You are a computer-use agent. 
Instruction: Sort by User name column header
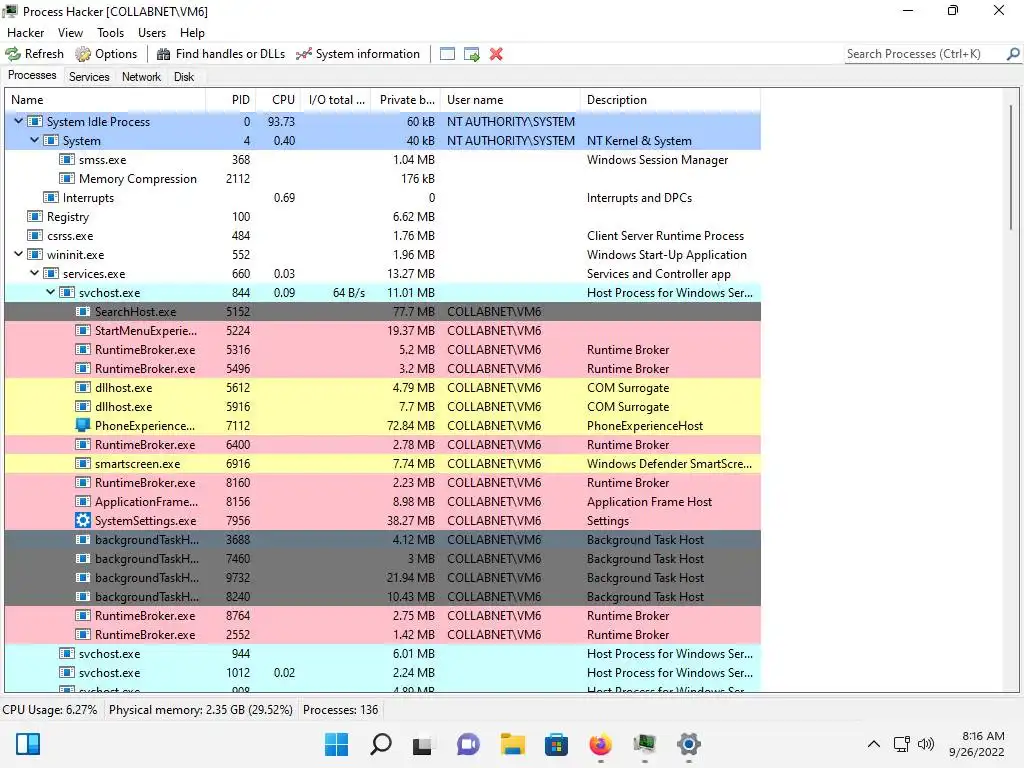(x=510, y=100)
